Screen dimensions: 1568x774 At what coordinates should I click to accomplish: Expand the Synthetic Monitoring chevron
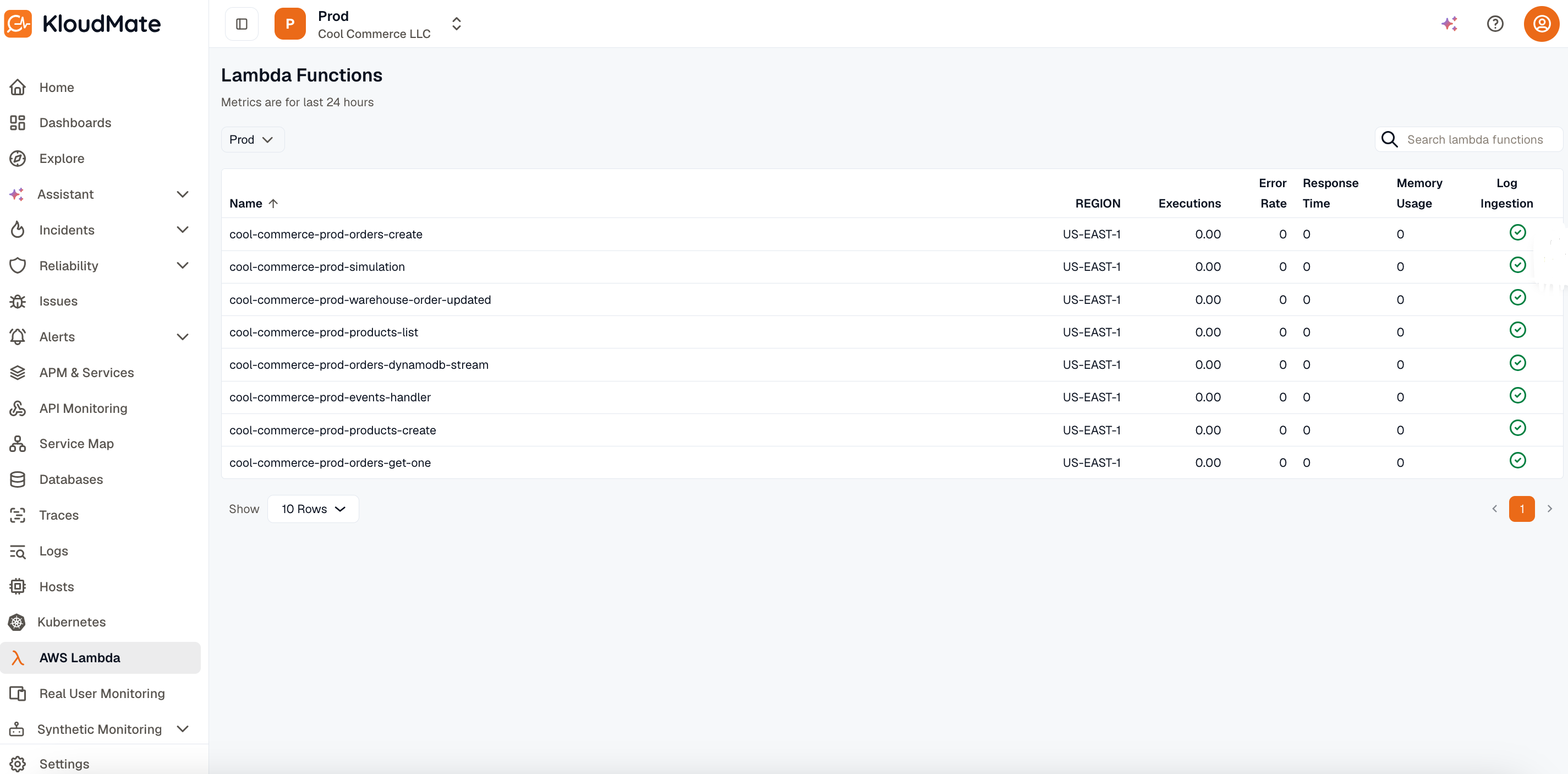(183, 729)
